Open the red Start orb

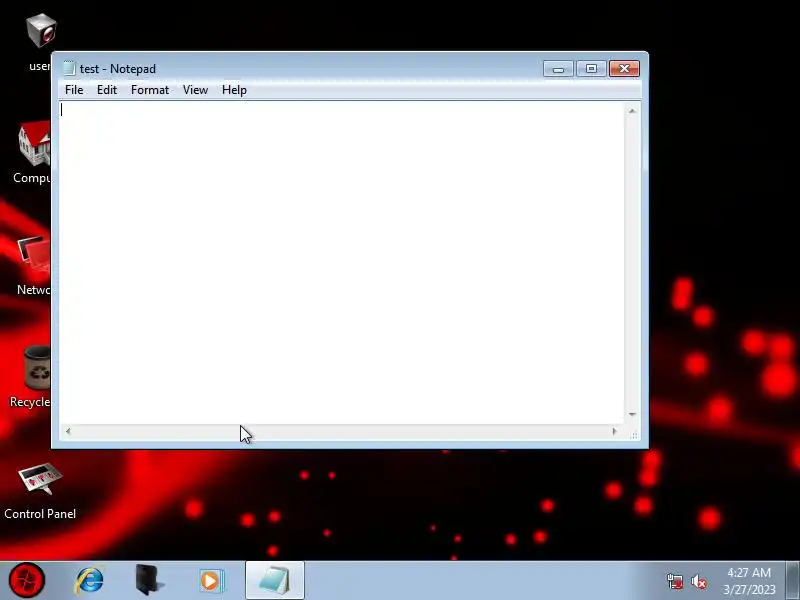coord(27,580)
